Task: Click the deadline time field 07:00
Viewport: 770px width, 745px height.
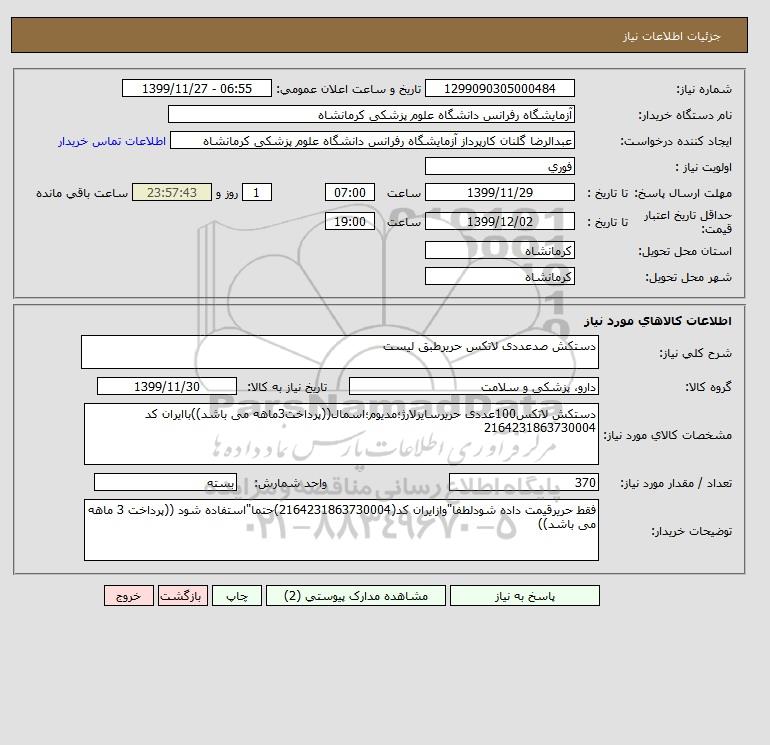Action: coord(350,193)
